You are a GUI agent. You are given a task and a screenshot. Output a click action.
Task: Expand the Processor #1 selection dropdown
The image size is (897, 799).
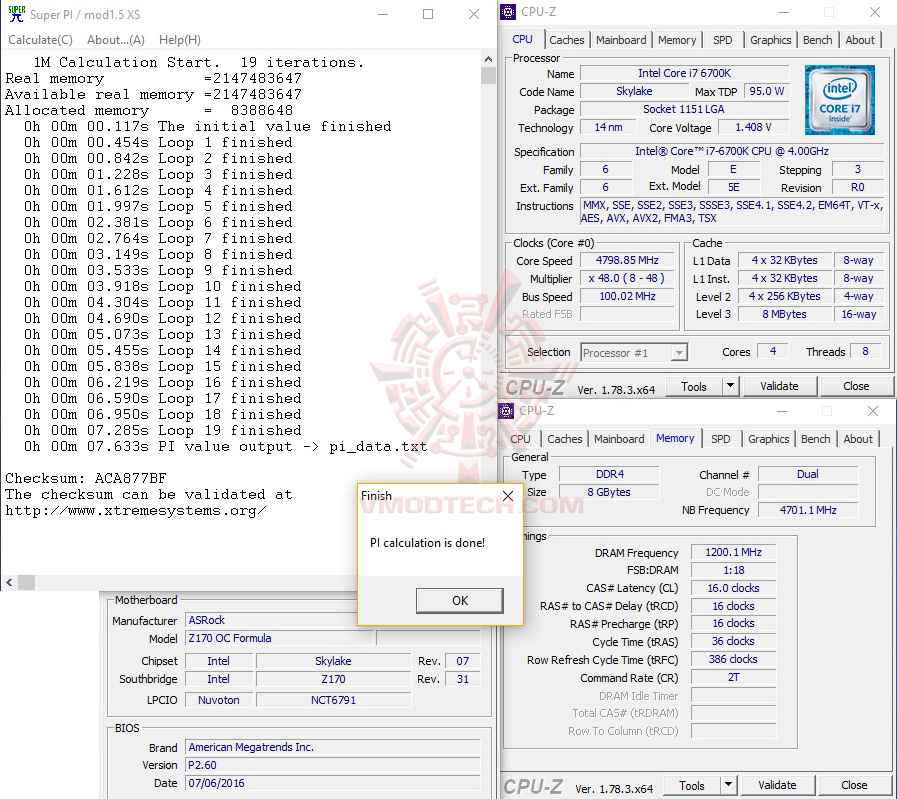(x=679, y=352)
